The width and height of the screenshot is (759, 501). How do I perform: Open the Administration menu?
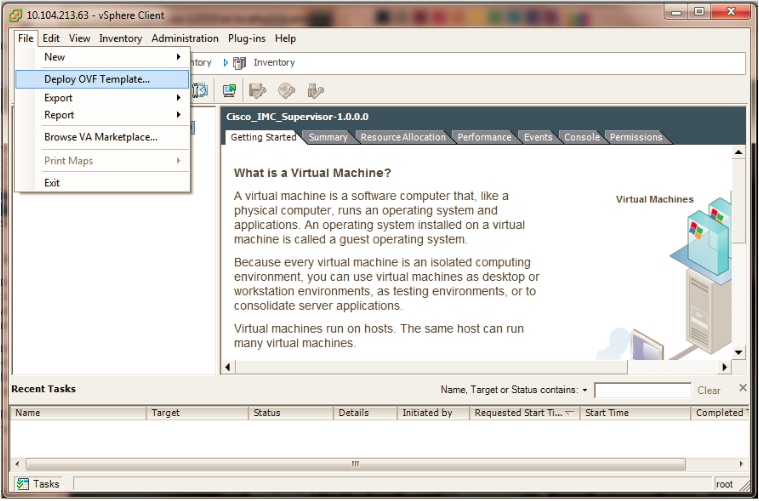(185, 38)
